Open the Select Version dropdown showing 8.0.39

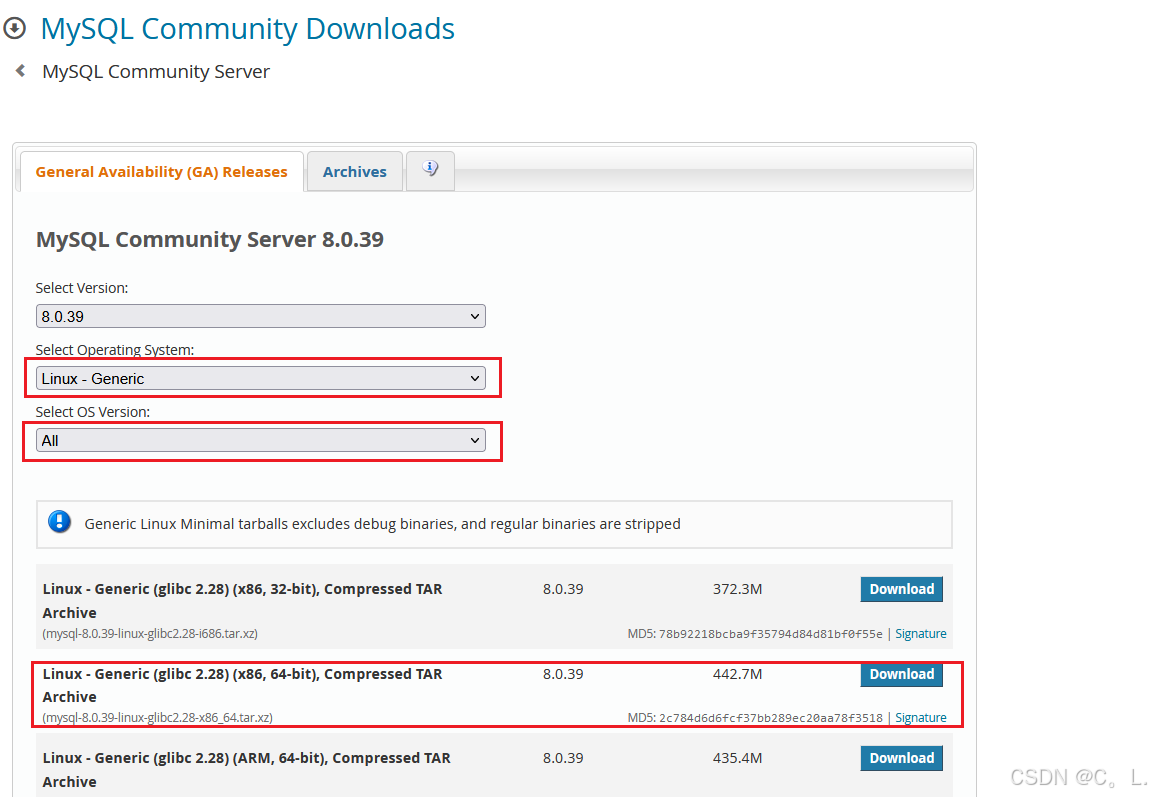[260, 316]
